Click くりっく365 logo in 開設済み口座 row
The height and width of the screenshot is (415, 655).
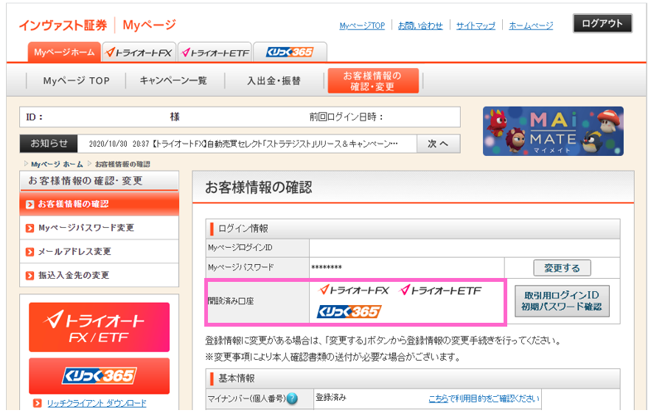(x=349, y=311)
